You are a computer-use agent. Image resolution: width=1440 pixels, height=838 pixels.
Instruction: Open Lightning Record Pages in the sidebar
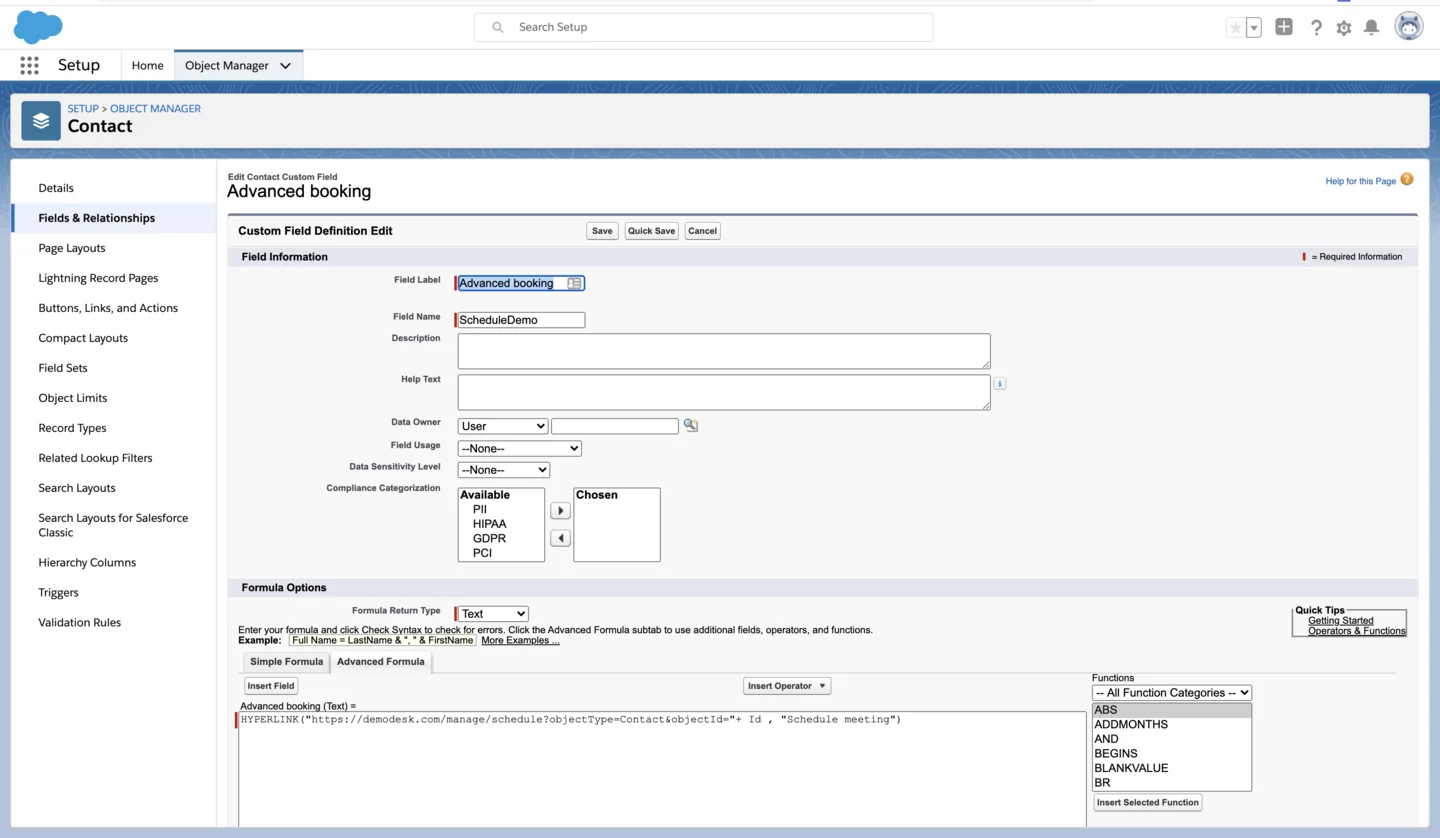(98, 278)
